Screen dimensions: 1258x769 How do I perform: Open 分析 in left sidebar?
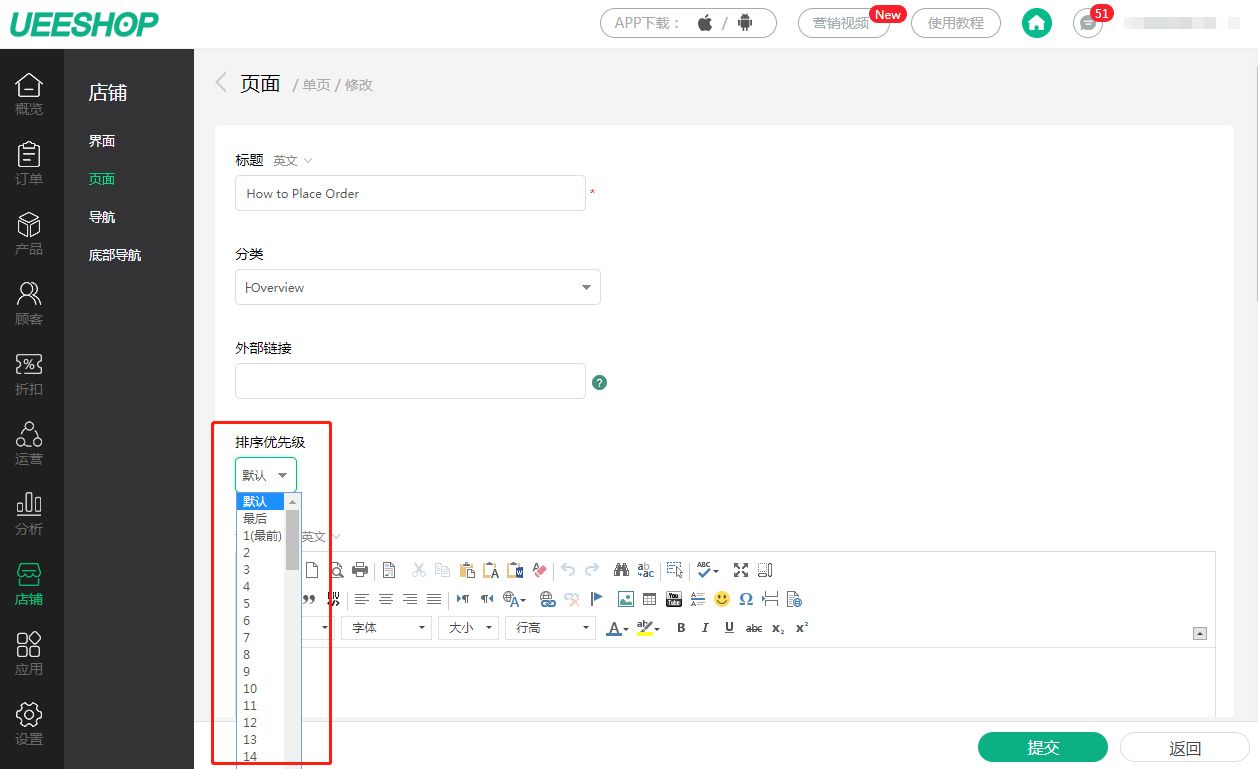29,515
